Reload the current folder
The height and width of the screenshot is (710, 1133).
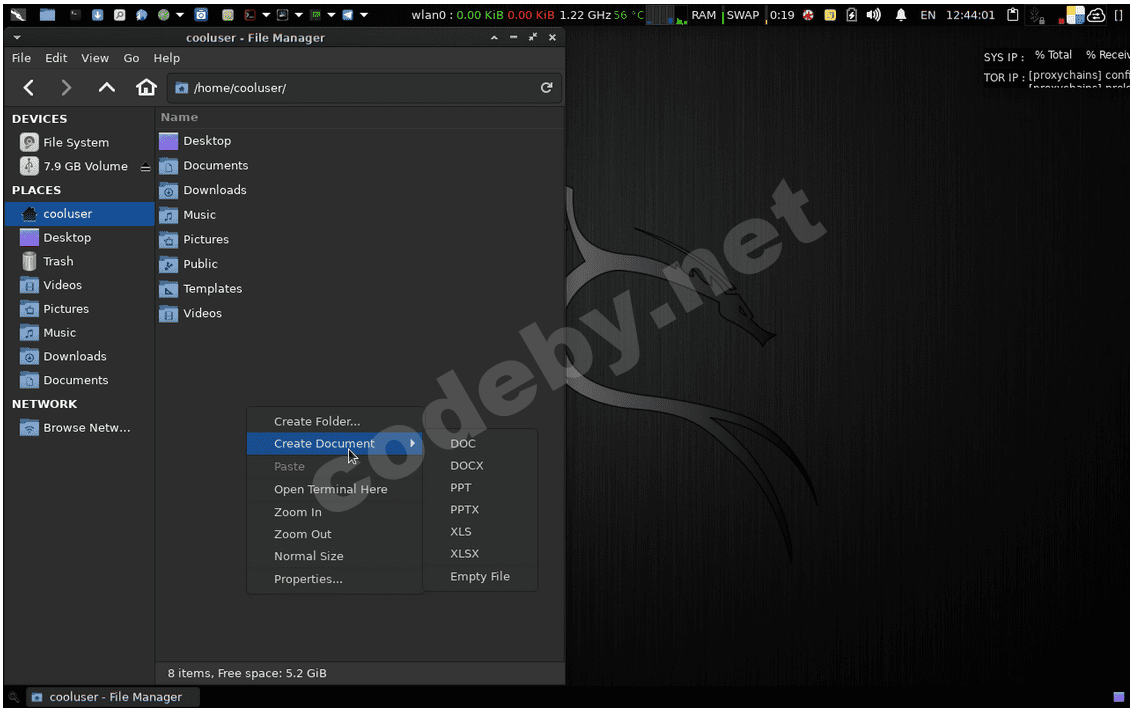click(546, 87)
